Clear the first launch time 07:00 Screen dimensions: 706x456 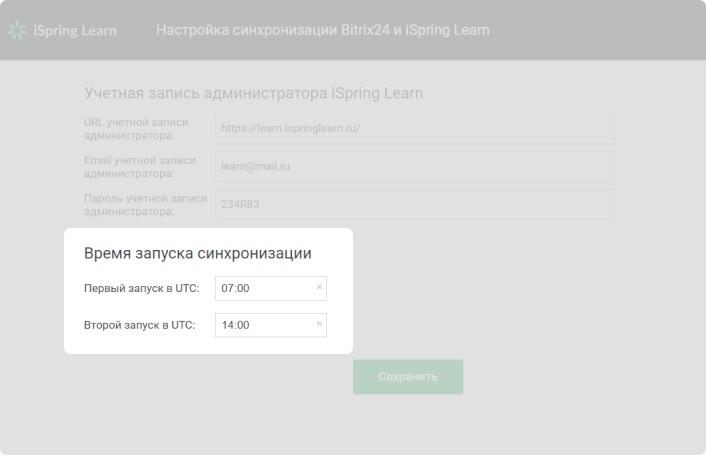pyautogui.click(x=319, y=287)
